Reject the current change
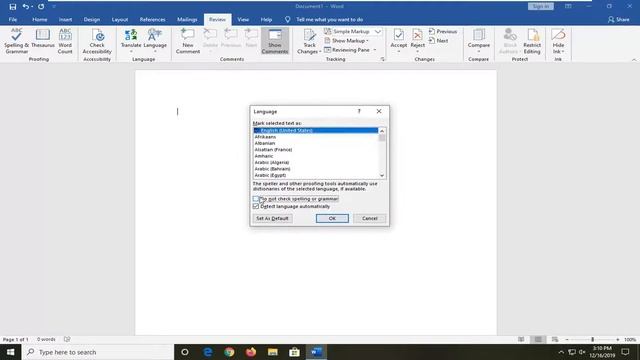The image size is (640, 360). click(x=418, y=41)
